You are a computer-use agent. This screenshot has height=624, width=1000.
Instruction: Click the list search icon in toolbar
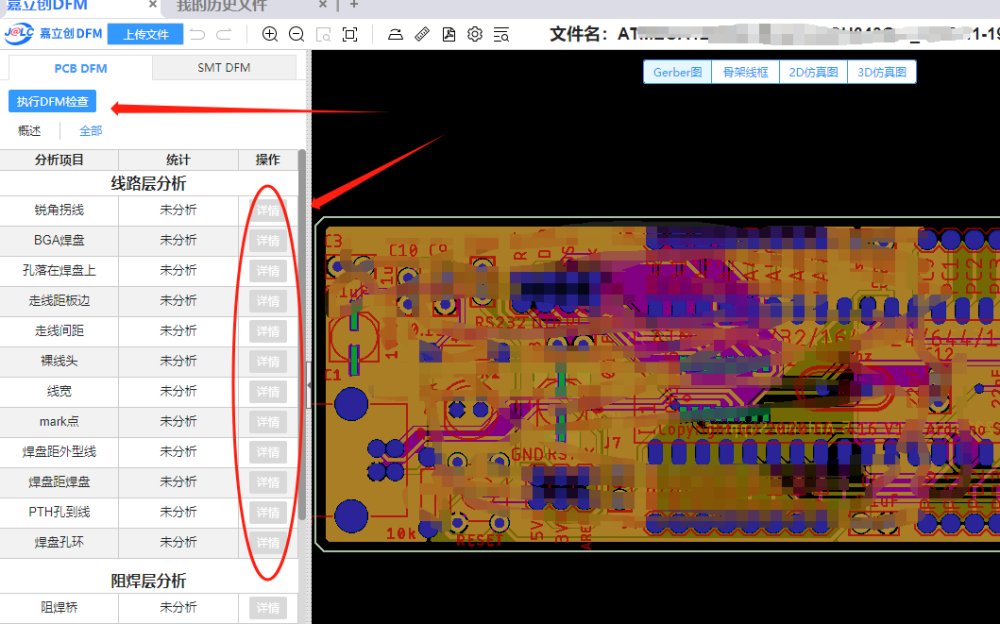click(501, 35)
